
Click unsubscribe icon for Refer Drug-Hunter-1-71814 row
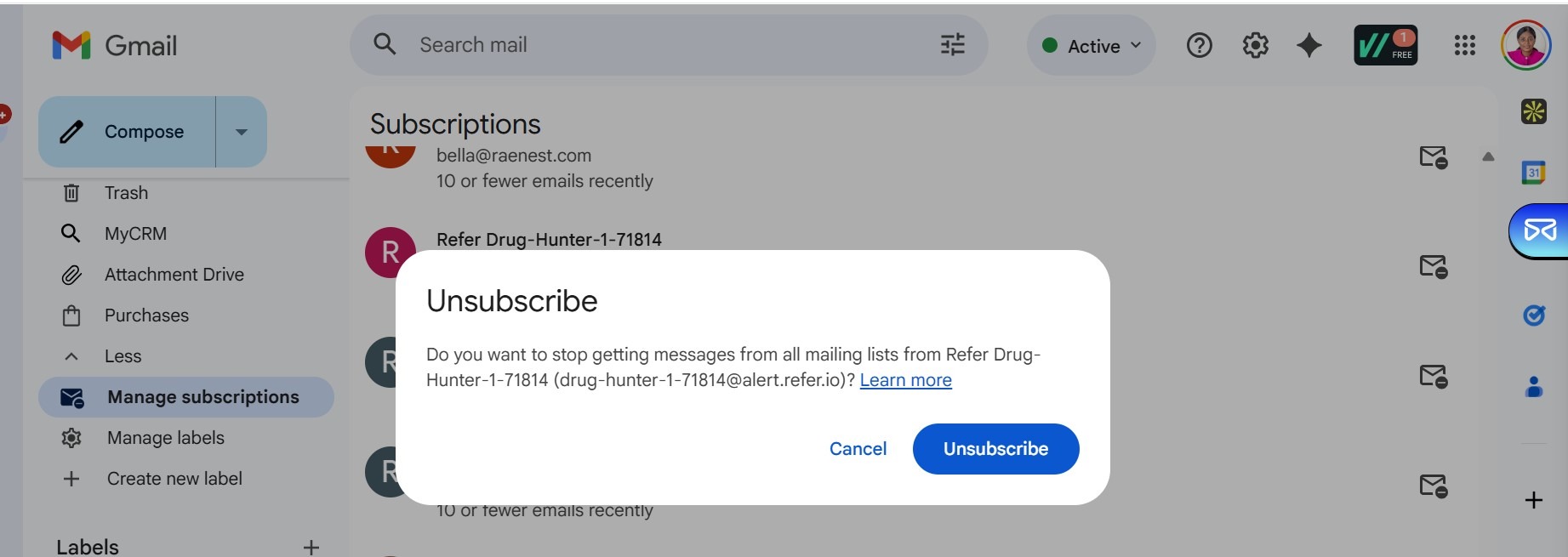[1434, 267]
